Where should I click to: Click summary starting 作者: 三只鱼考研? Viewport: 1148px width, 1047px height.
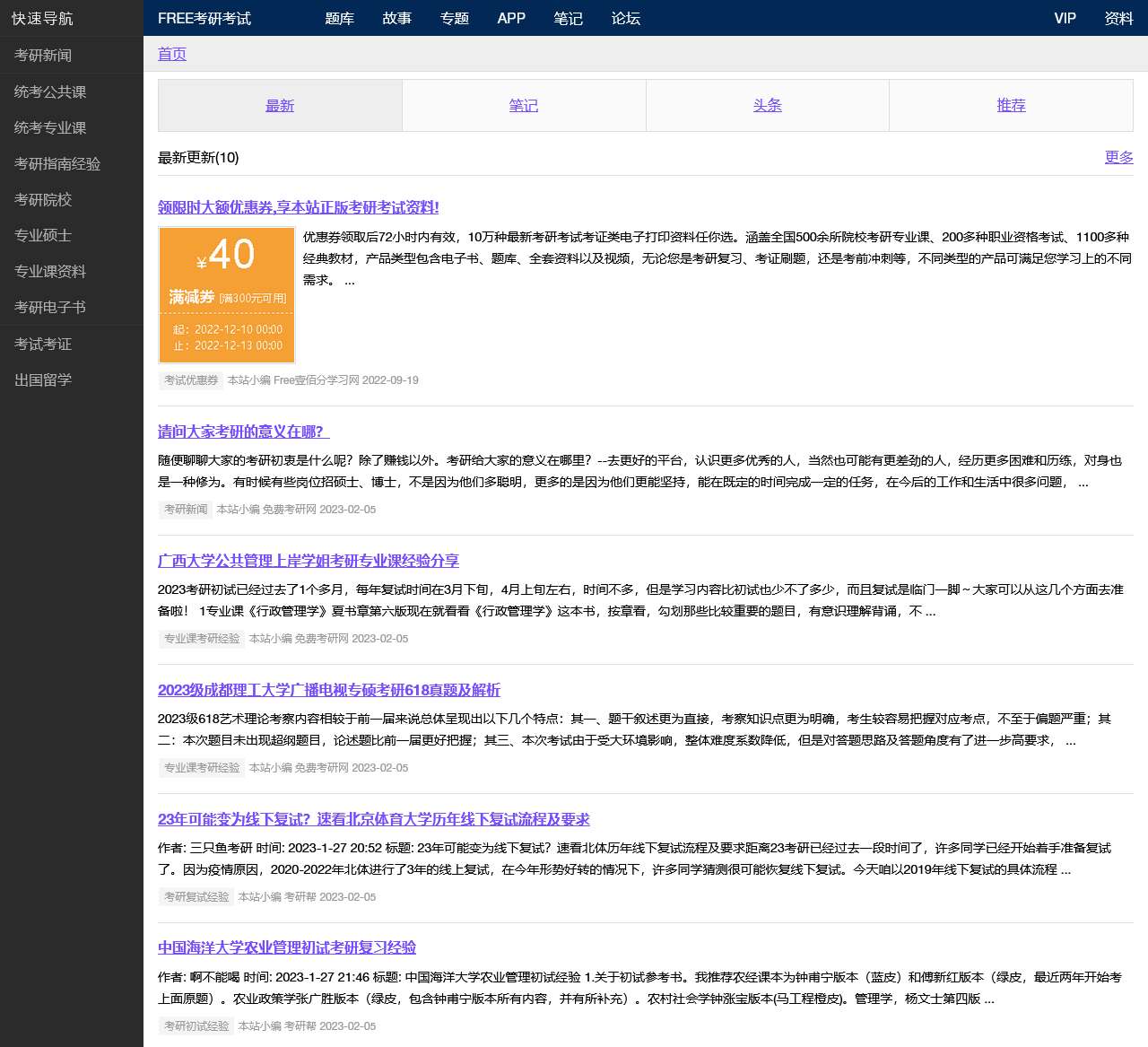click(x=635, y=859)
